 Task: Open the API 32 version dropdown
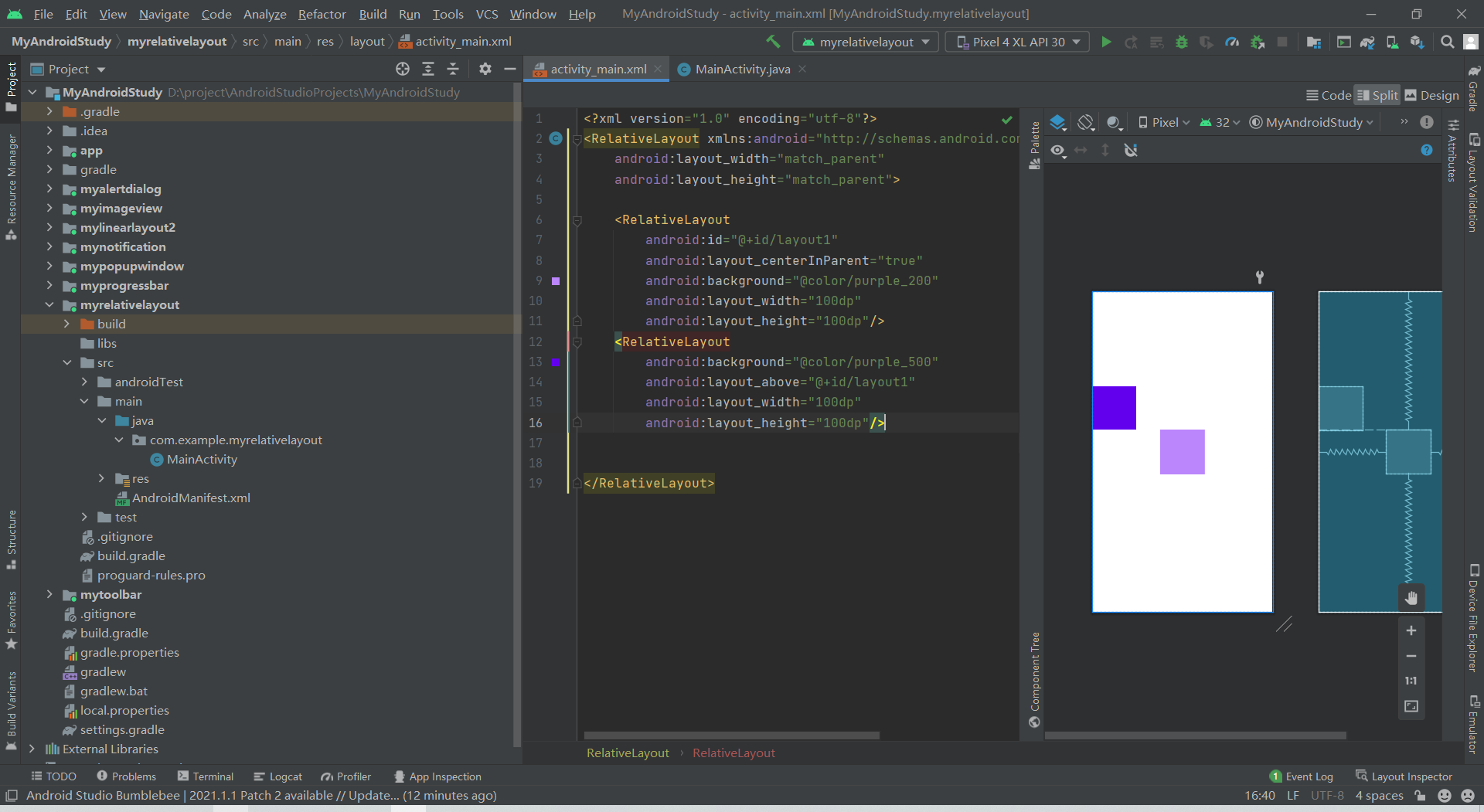[x=1220, y=122]
